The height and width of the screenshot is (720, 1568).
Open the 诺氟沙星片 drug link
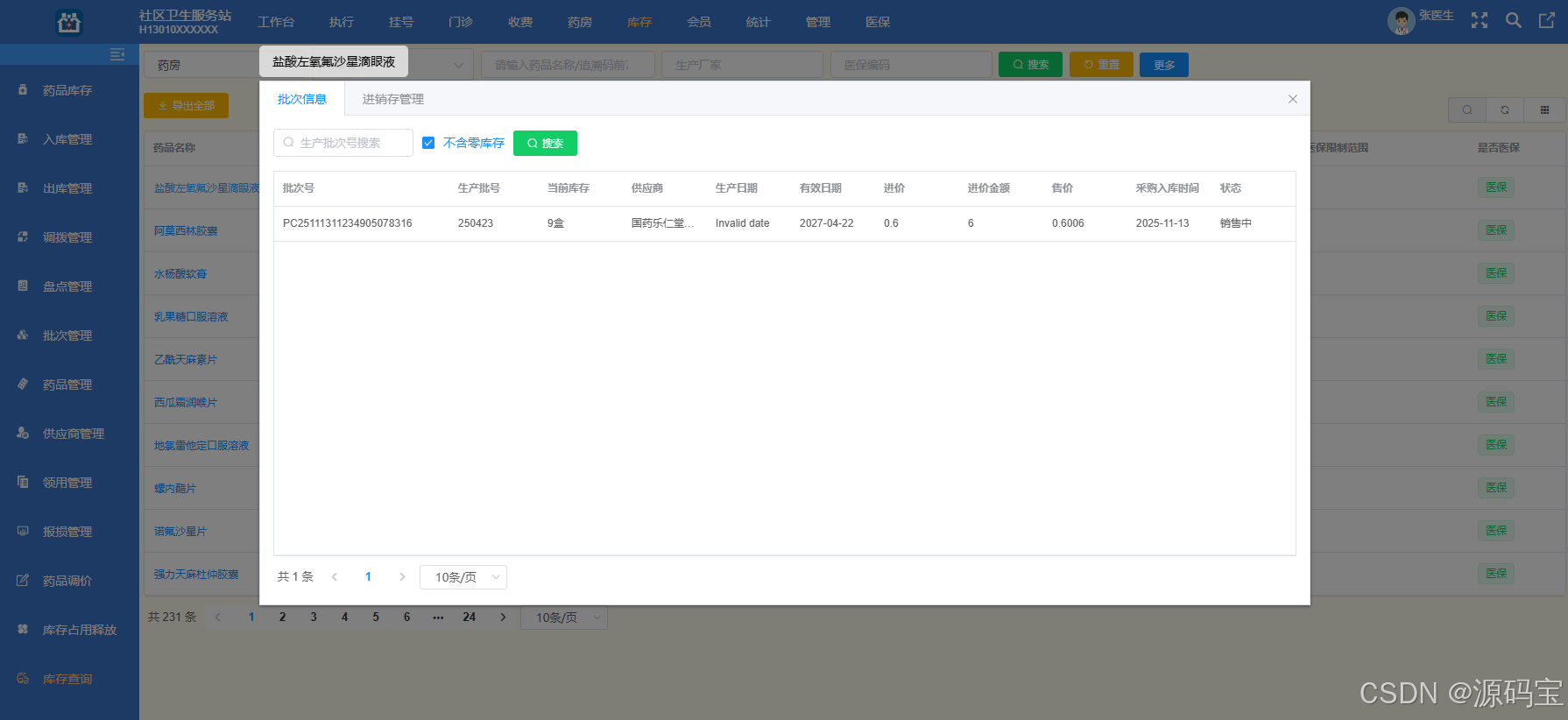pos(180,532)
